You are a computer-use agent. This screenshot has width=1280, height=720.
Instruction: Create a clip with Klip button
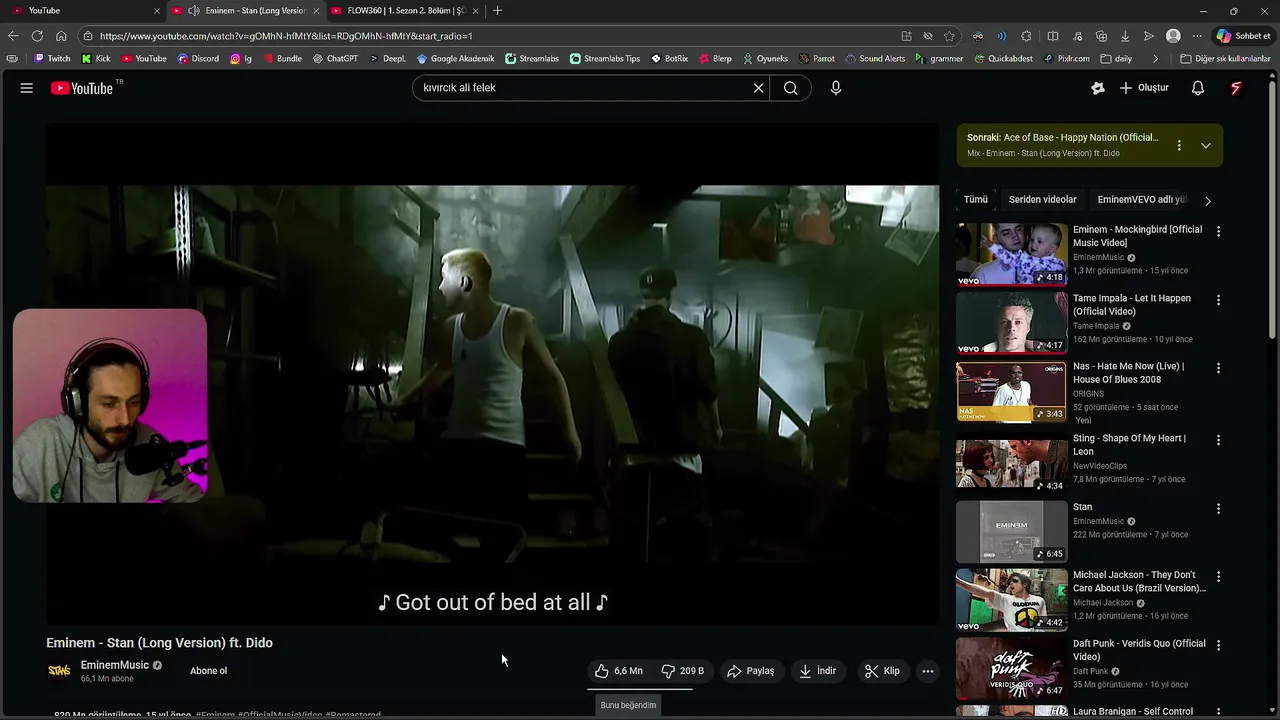(882, 671)
